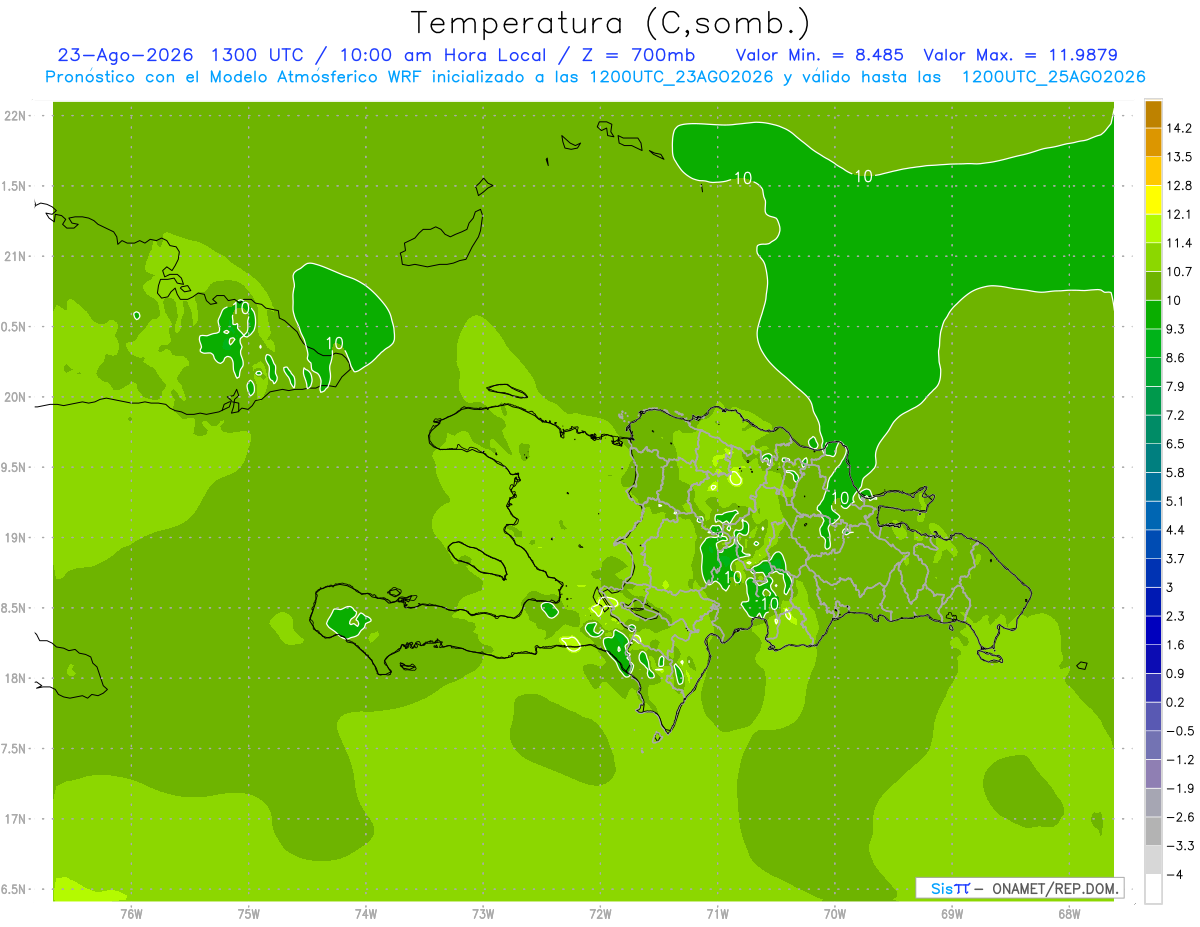Click the white swatch below -4
The width and height of the screenshot is (1200, 927).
click(x=1153, y=888)
